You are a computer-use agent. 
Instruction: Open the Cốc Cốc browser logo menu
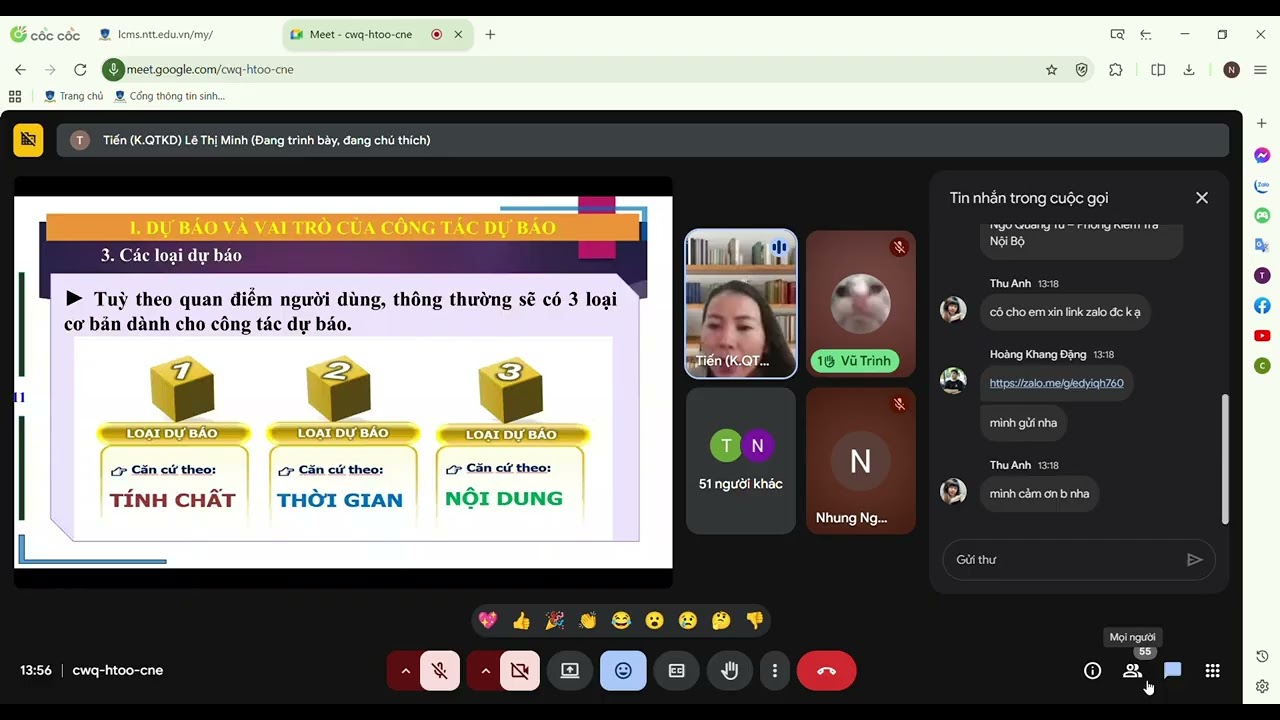45,34
